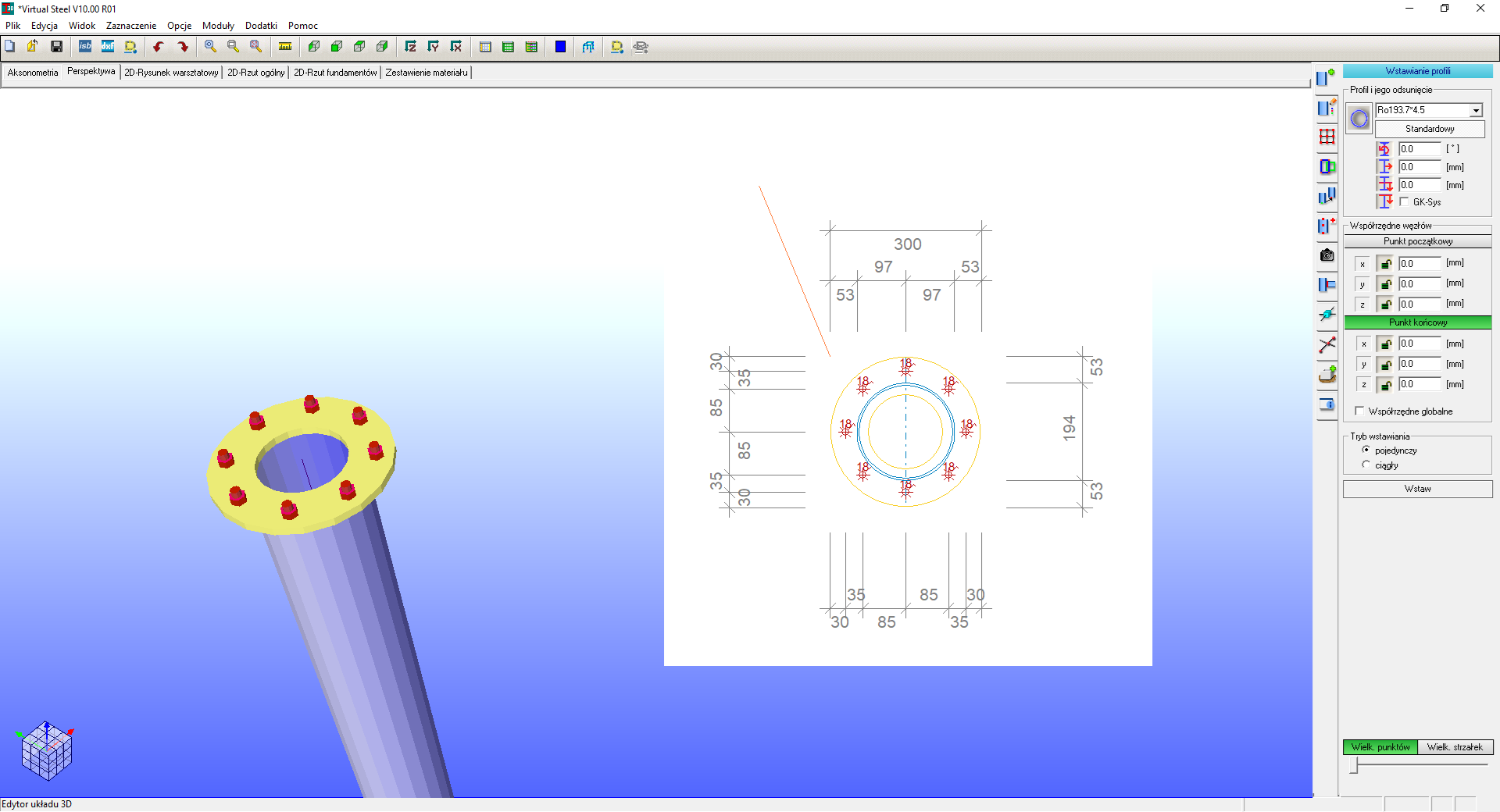Click the undo red arrow icon
Image resolution: width=1500 pixels, height=812 pixels.
[x=159, y=47]
